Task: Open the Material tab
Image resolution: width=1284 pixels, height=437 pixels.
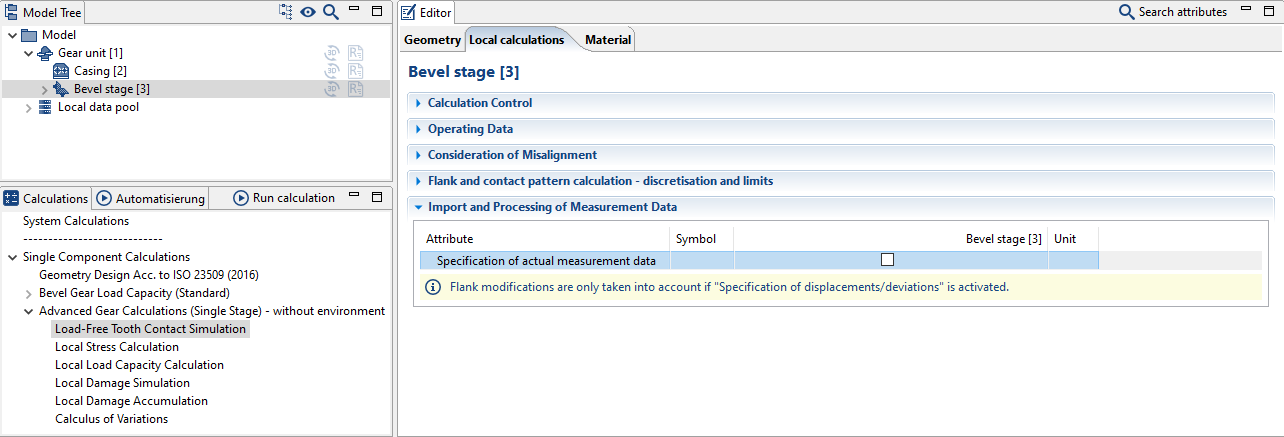Action: click(x=608, y=40)
